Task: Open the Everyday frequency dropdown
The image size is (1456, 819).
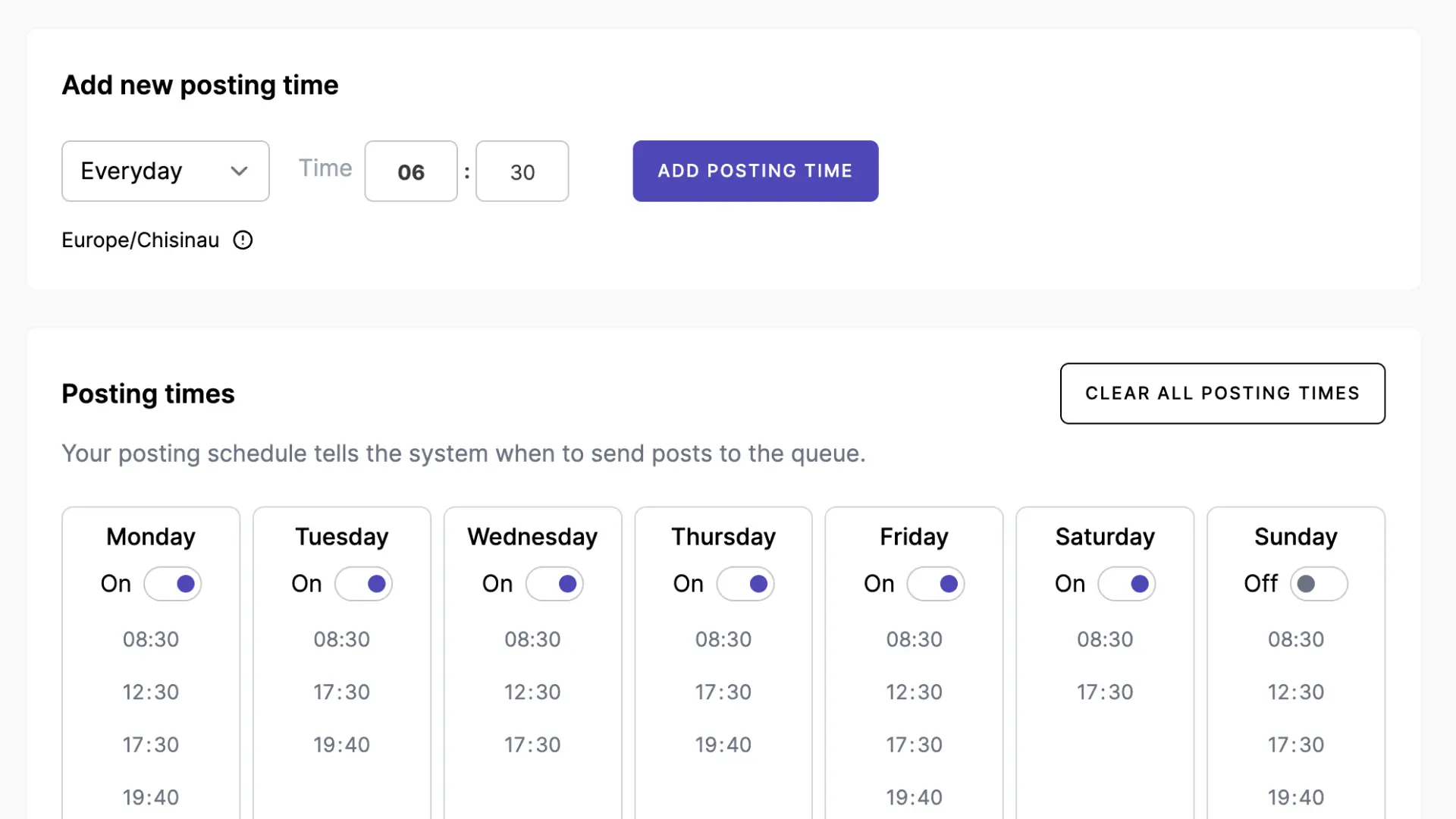Action: [x=165, y=171]
